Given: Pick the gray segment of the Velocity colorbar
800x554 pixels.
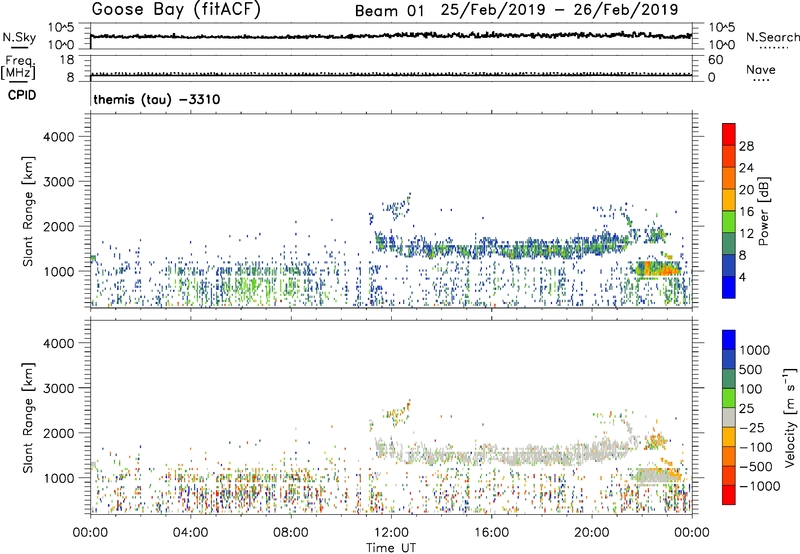Looking at the screenshot, I should point(729,417).
